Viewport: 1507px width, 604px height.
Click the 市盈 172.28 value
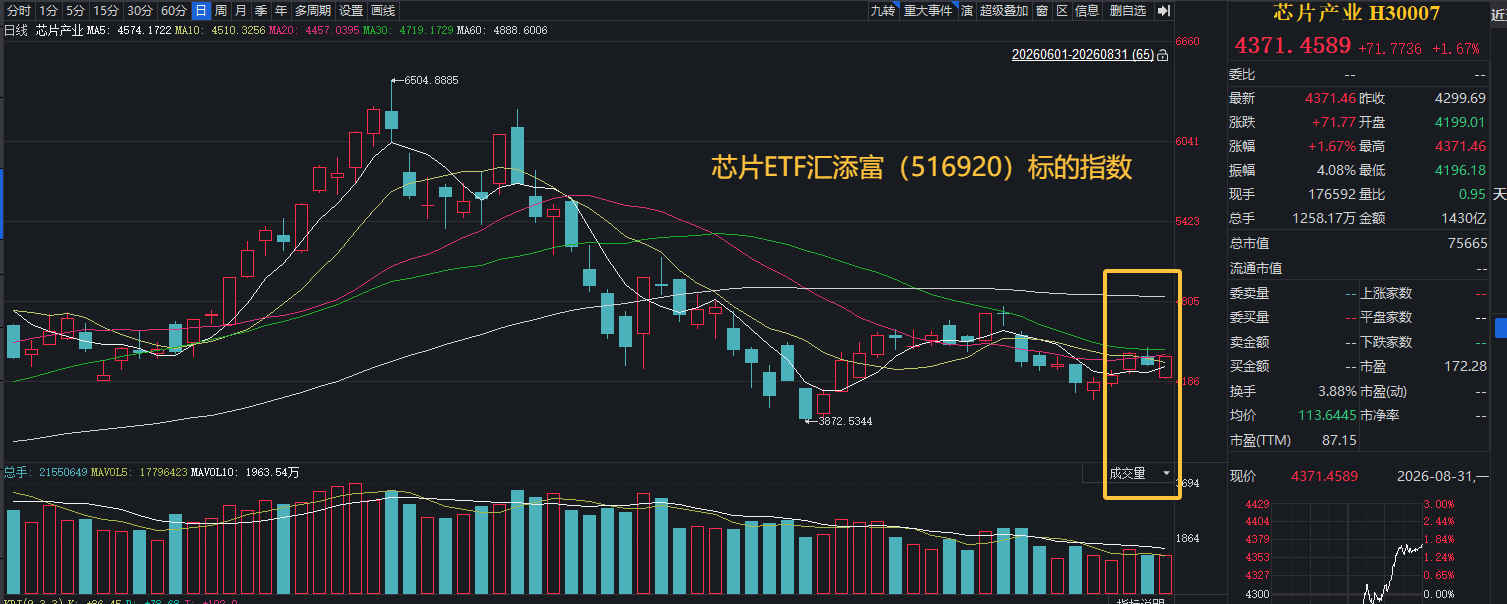coord(1467,367)
